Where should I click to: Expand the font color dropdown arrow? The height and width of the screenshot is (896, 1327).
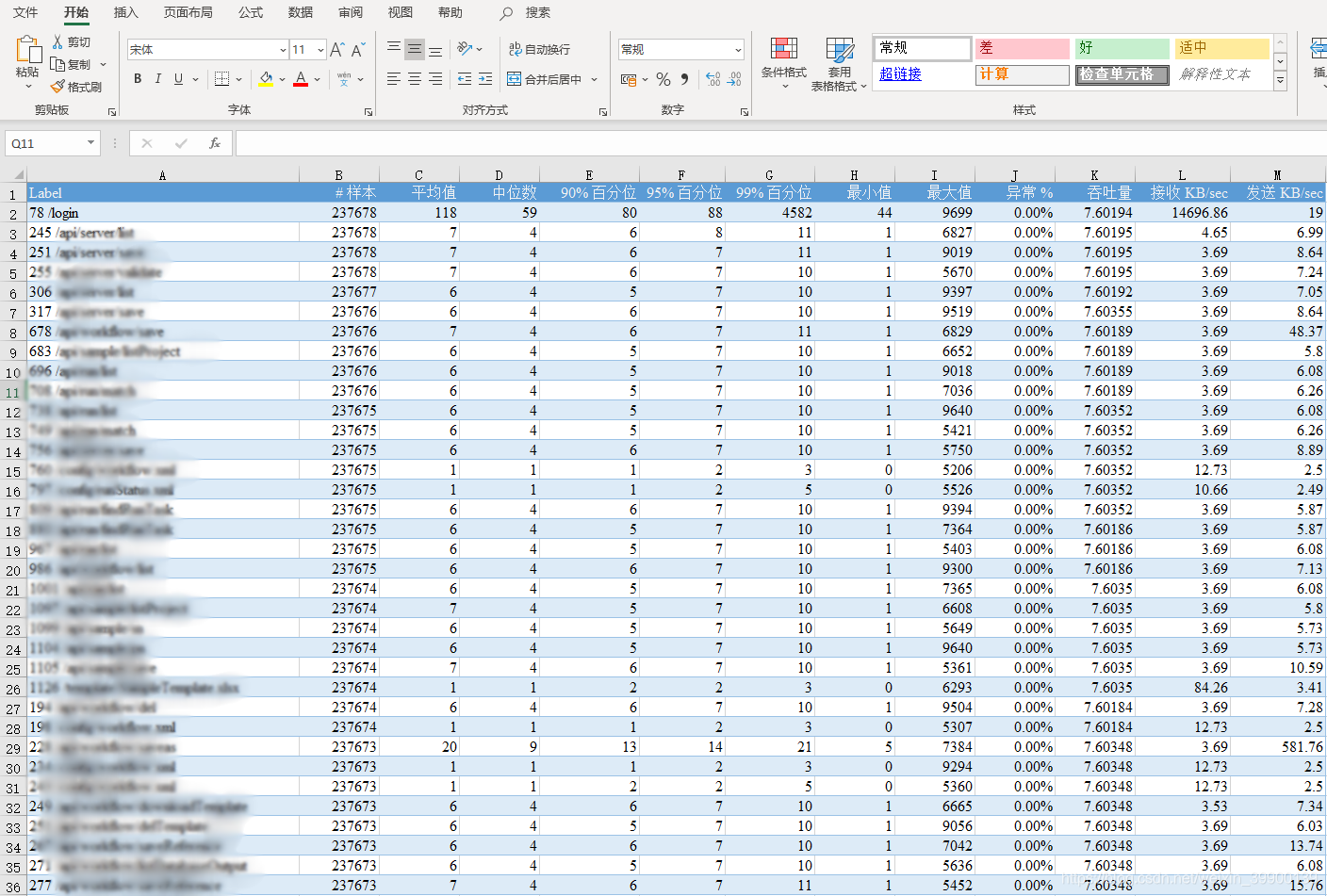pos(318,79)
